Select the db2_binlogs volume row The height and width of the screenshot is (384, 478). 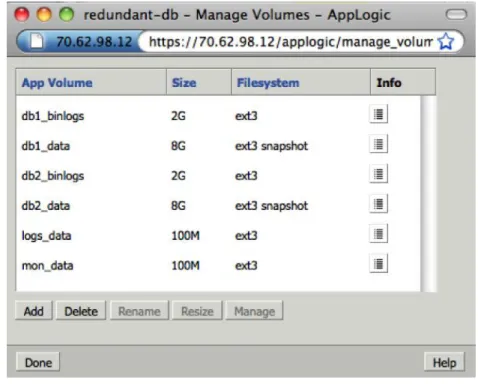(x=218, y=176)
